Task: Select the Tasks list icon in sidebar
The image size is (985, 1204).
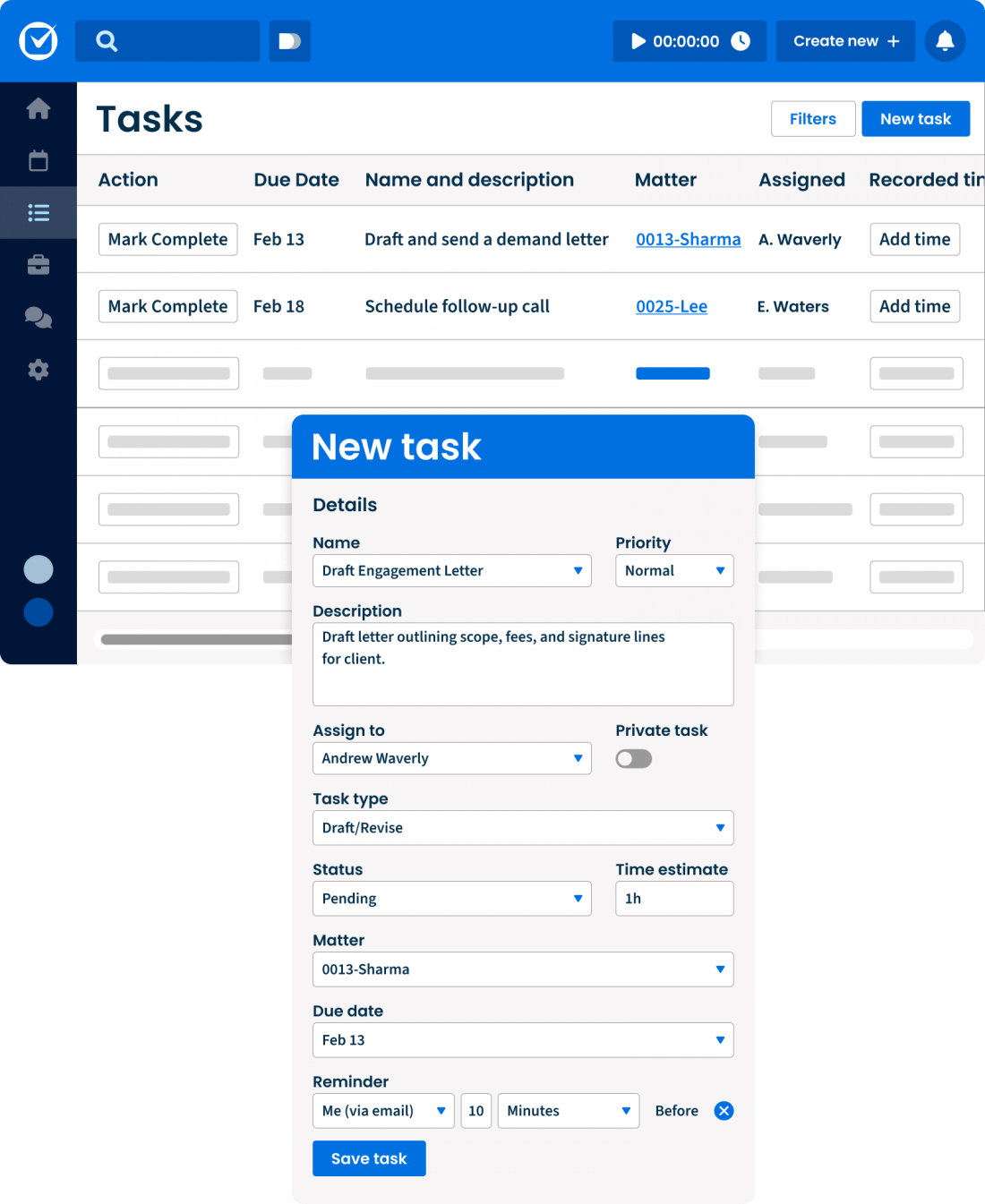Action: point(38,212)
